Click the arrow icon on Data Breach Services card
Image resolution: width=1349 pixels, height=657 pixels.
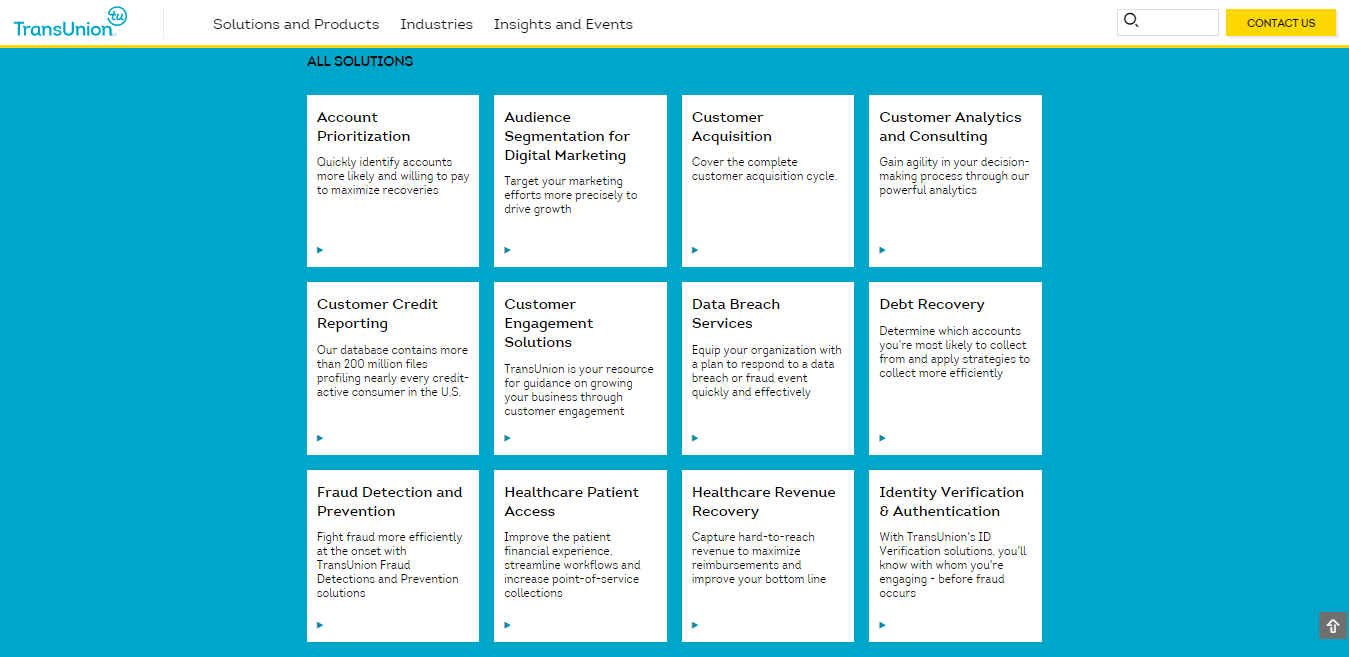(695, 438)
